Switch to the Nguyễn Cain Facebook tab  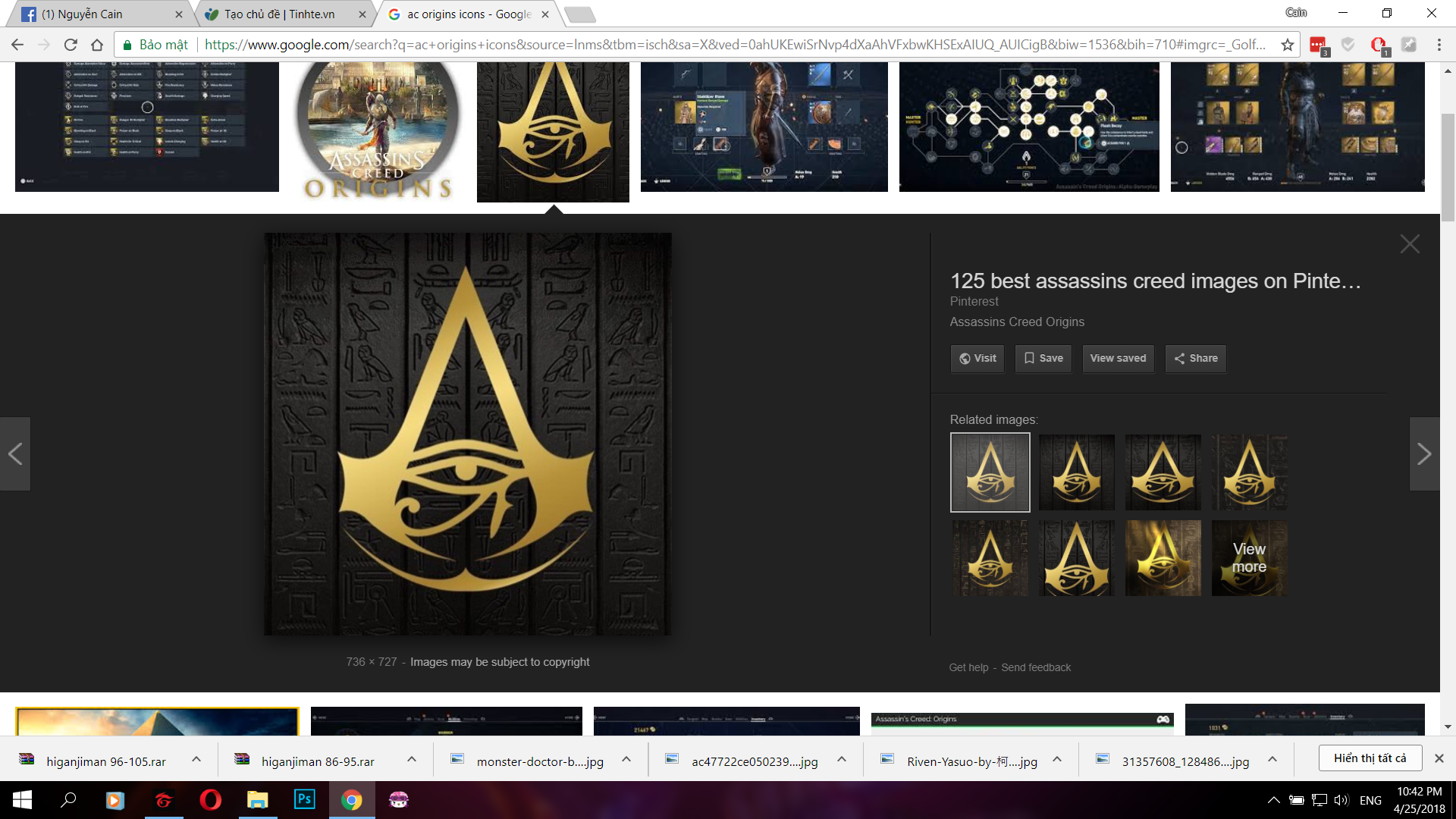[x=100, y=14]
